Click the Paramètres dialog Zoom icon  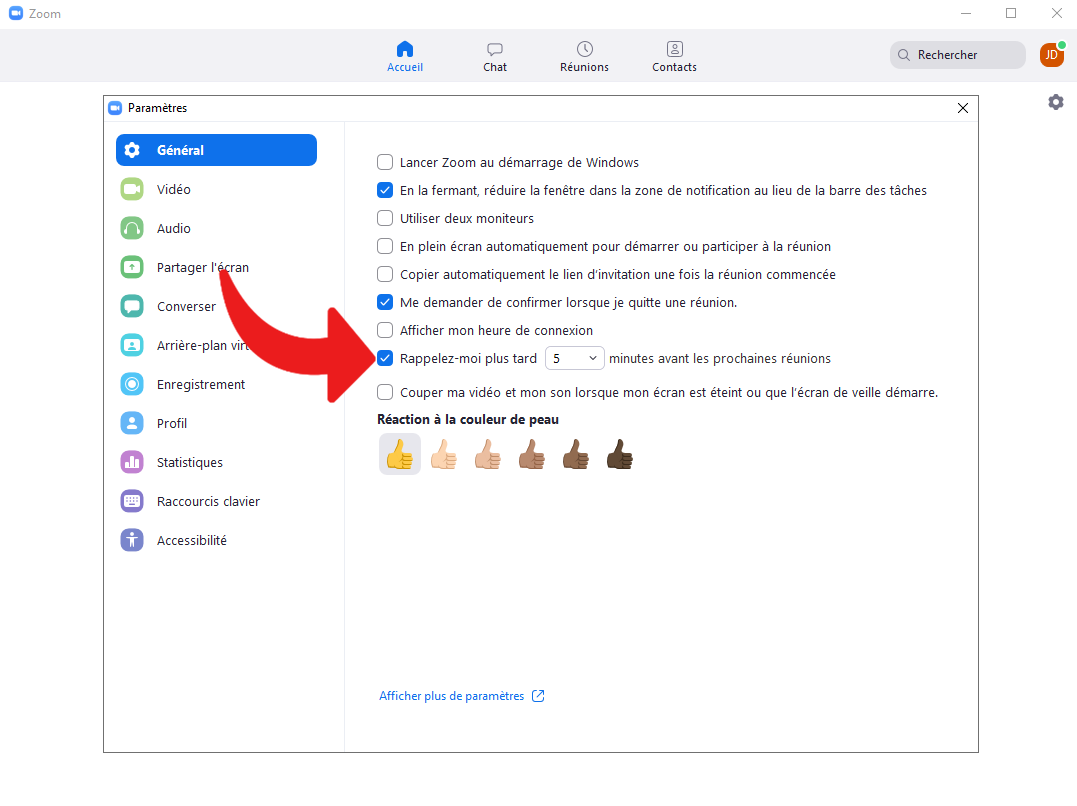115,108
